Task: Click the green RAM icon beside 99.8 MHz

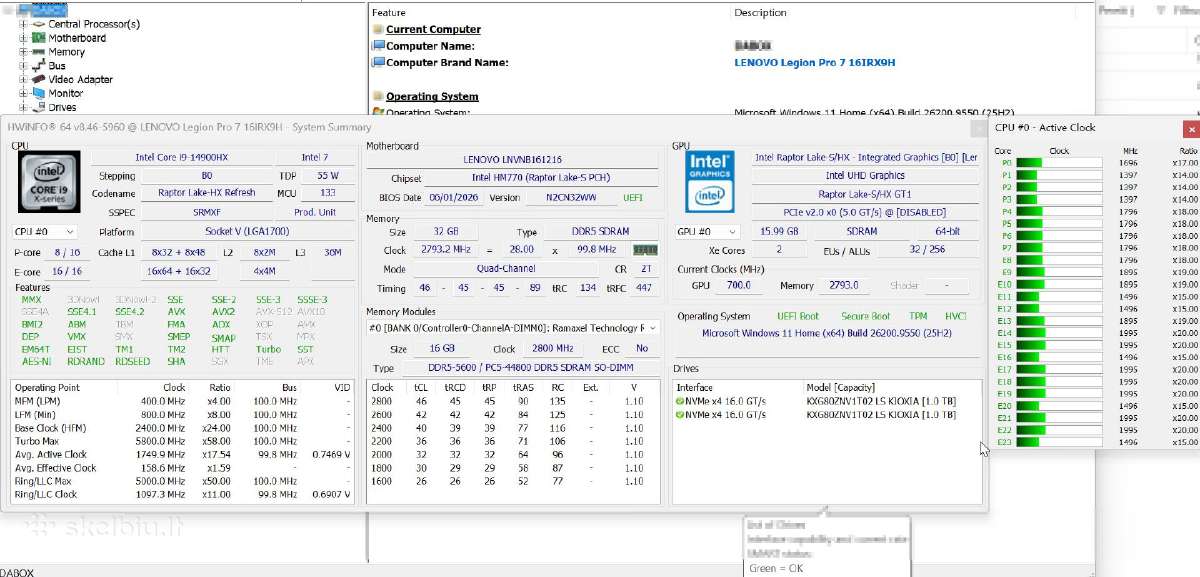Action: point(646,250)
